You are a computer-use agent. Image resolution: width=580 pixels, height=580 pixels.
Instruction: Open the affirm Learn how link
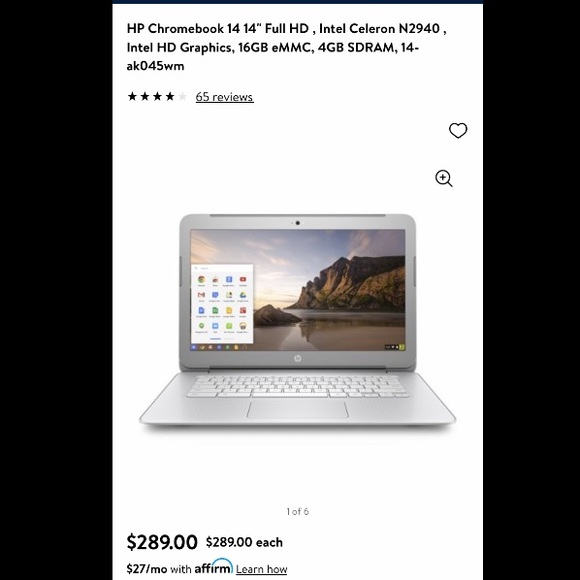261,569
